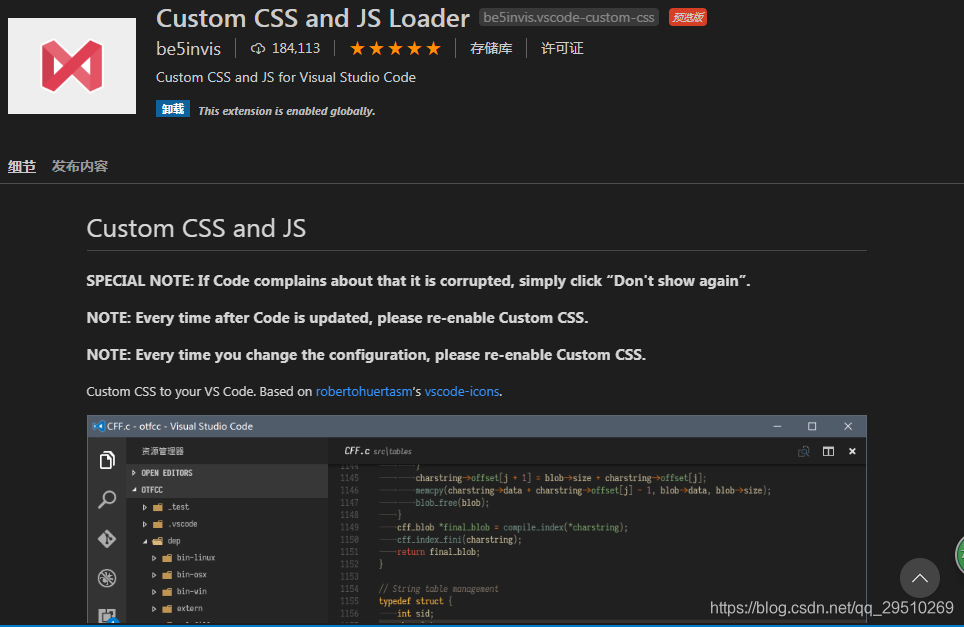Select the extern folder name
The height and width of the screenshot is (627, 964).
(189, 609)
